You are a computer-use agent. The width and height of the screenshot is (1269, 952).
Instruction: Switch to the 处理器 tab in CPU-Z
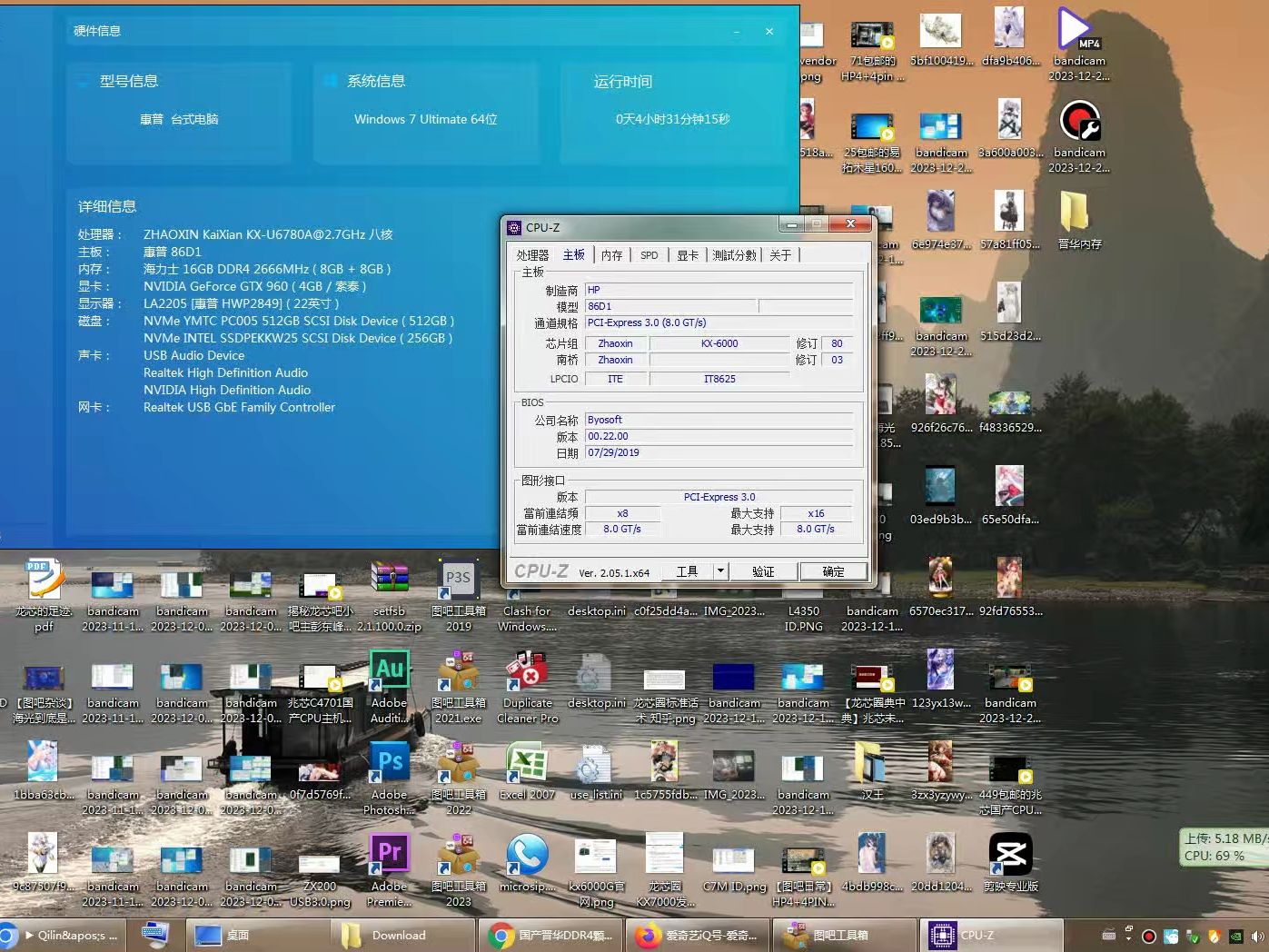click(532, 255)
